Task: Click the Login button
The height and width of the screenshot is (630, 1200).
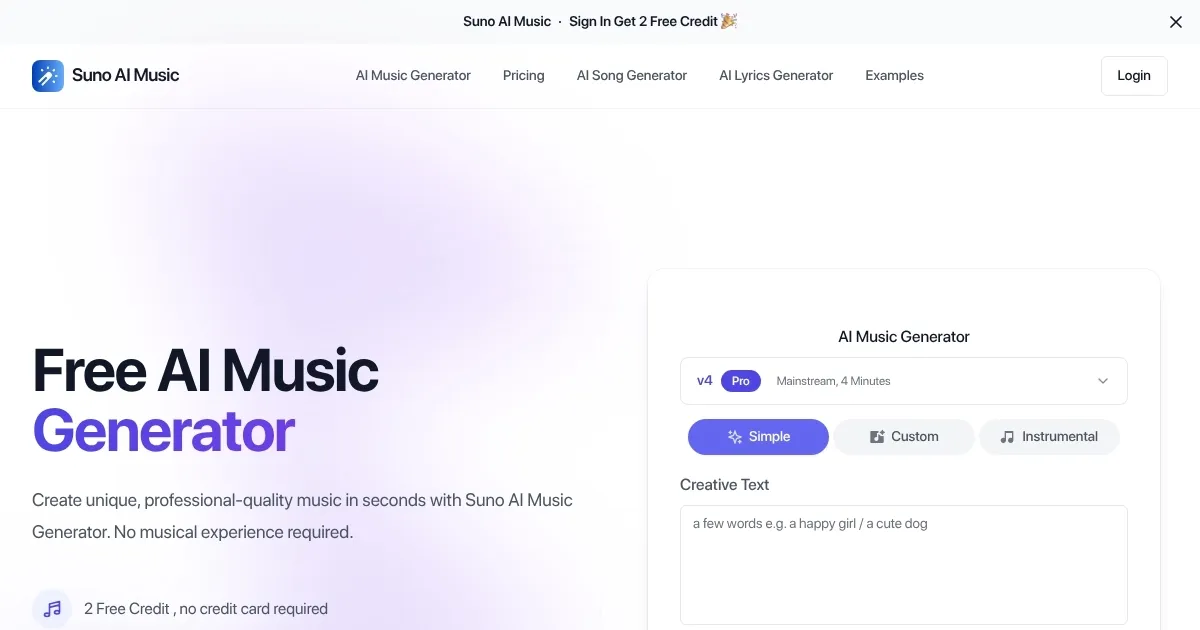Action: [1134, 76]
